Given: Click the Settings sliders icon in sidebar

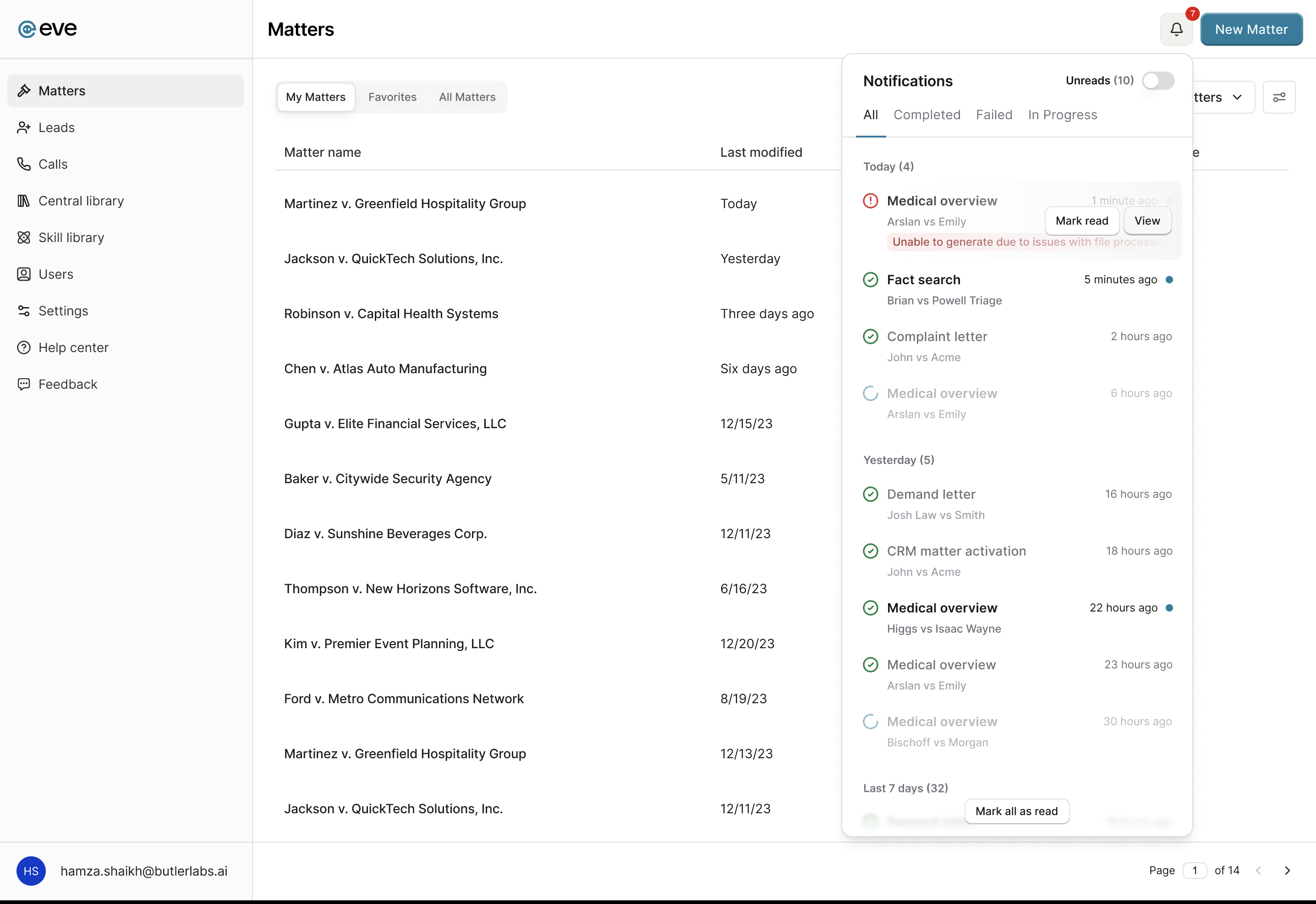Looking at the screenshot, I should pyautogui.click(x=24, y=311).
